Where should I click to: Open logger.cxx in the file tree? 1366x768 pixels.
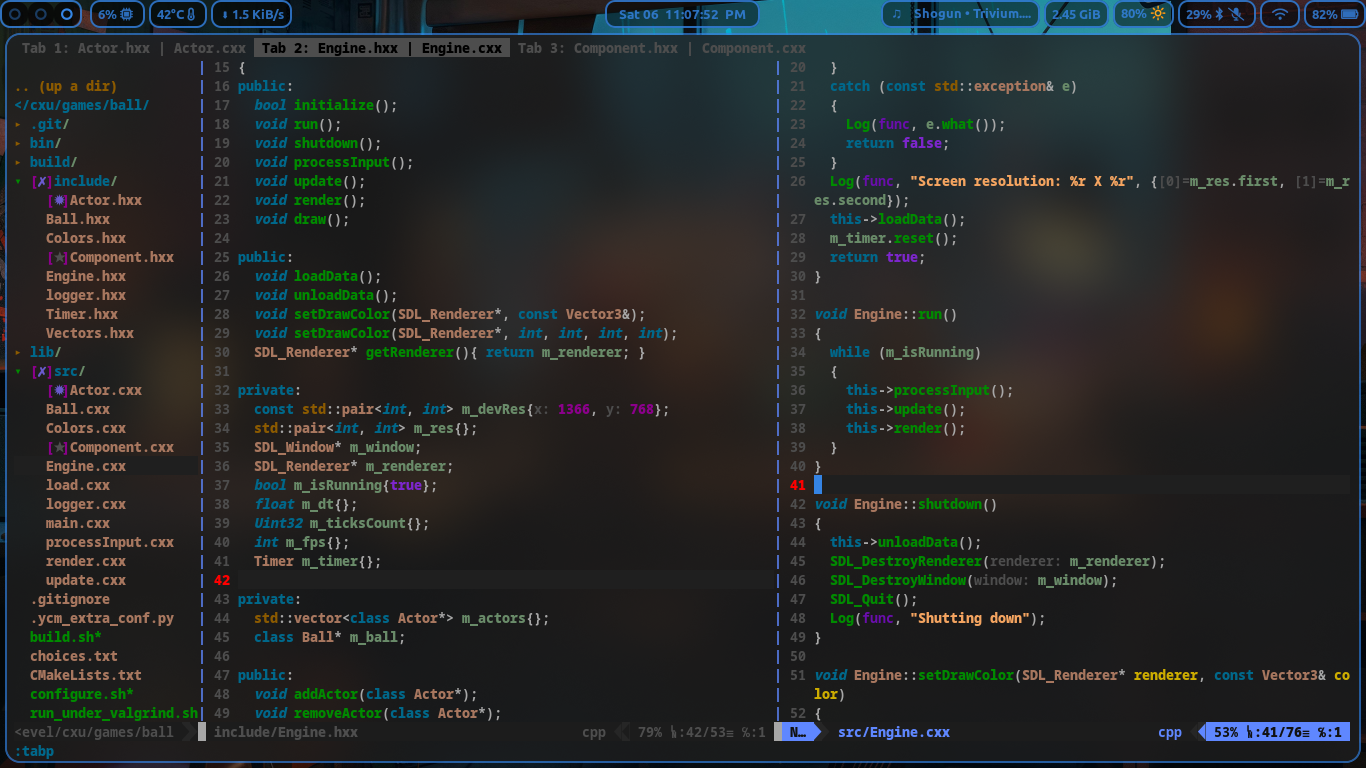[x=86, y=504]
